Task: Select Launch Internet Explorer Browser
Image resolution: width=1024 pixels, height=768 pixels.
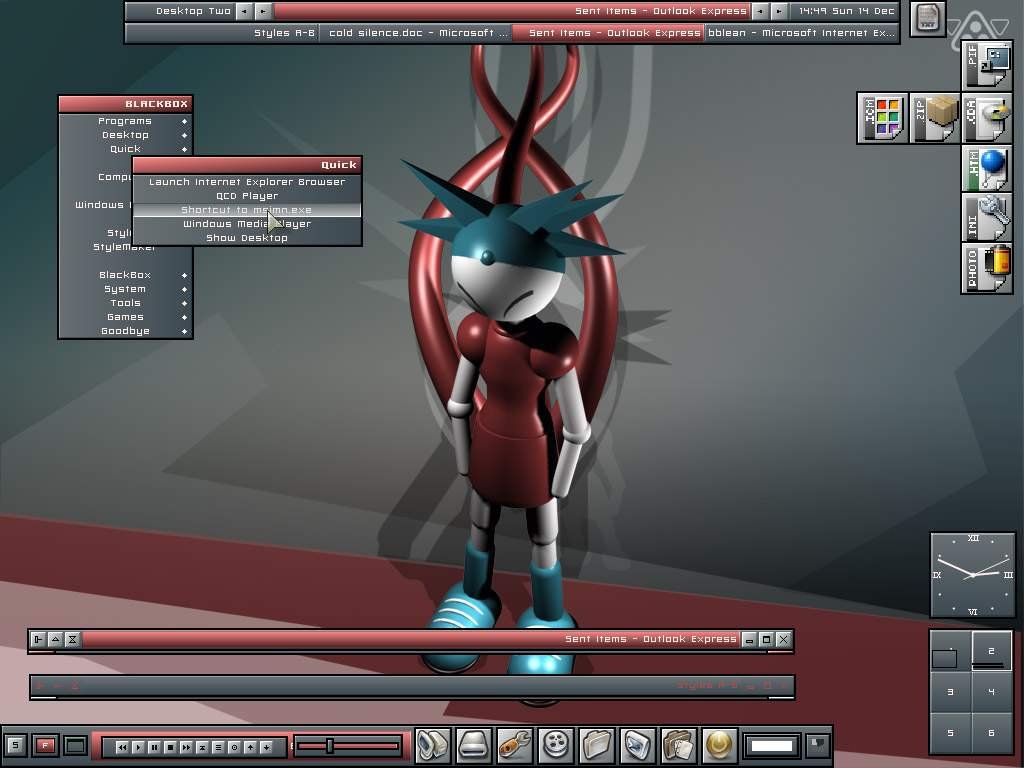Action: 247,182
